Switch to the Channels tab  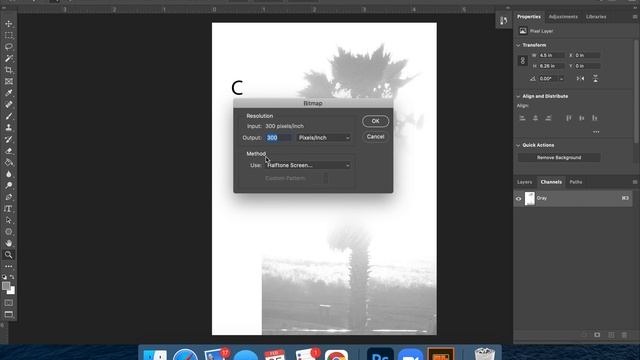[551, 182]
